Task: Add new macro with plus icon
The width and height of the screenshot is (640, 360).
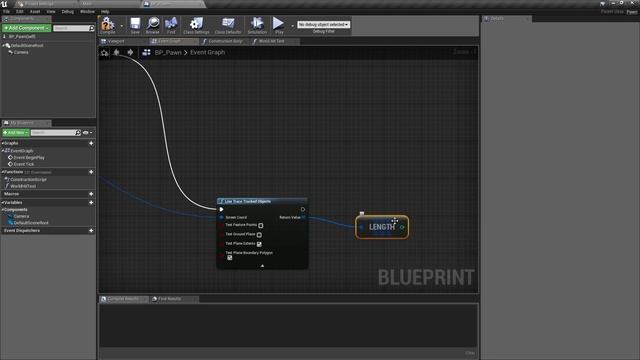Action: tap(91, 194)
